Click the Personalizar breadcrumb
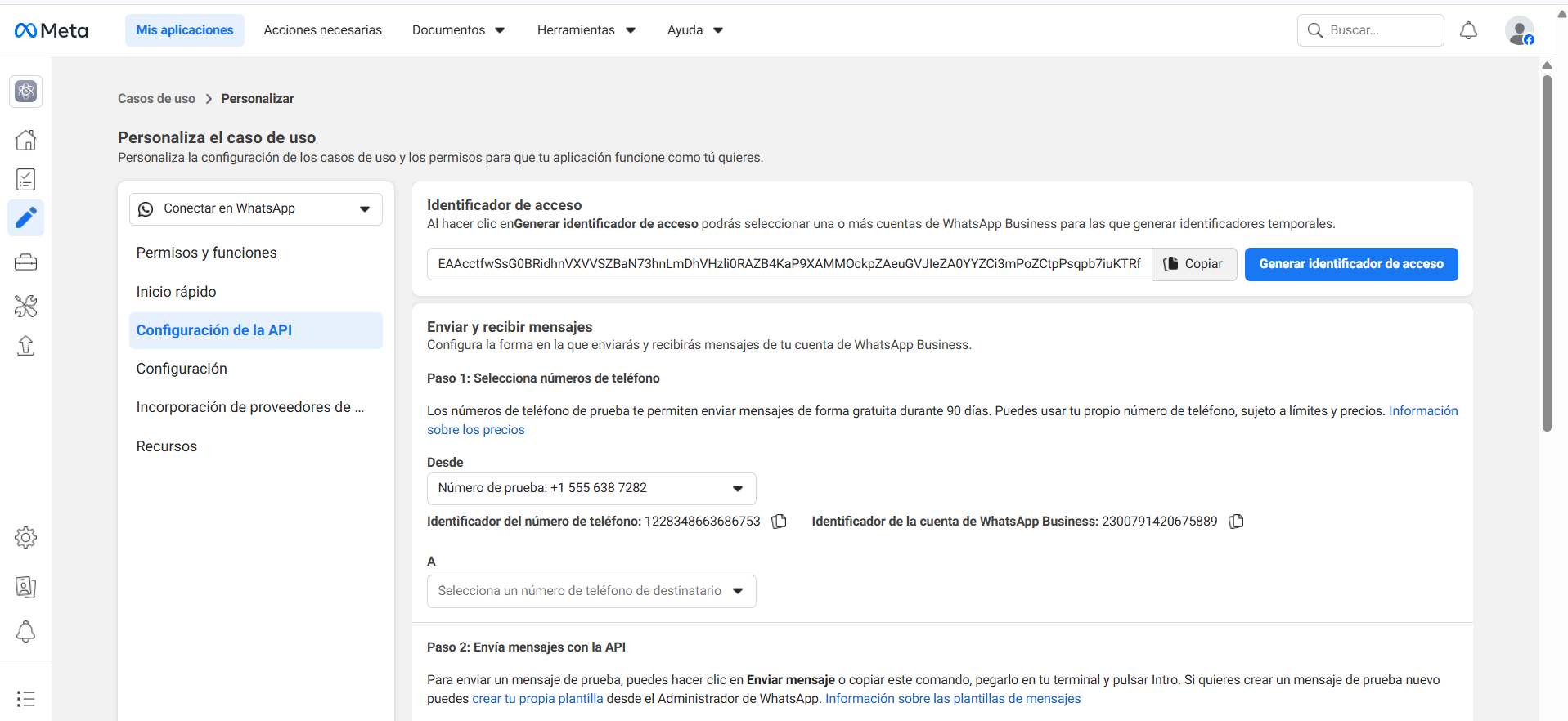The width and height of the screenshot is (1568, 721). click(258, 99)
